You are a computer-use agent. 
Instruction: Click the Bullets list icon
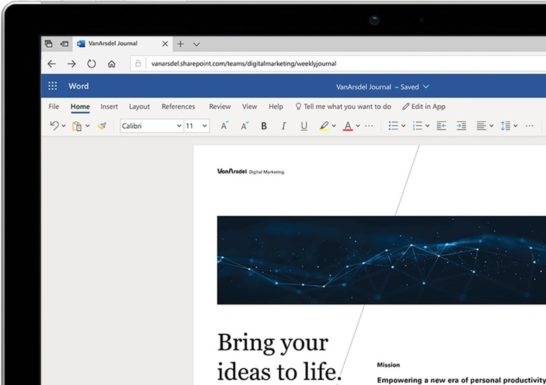(393, 126)
